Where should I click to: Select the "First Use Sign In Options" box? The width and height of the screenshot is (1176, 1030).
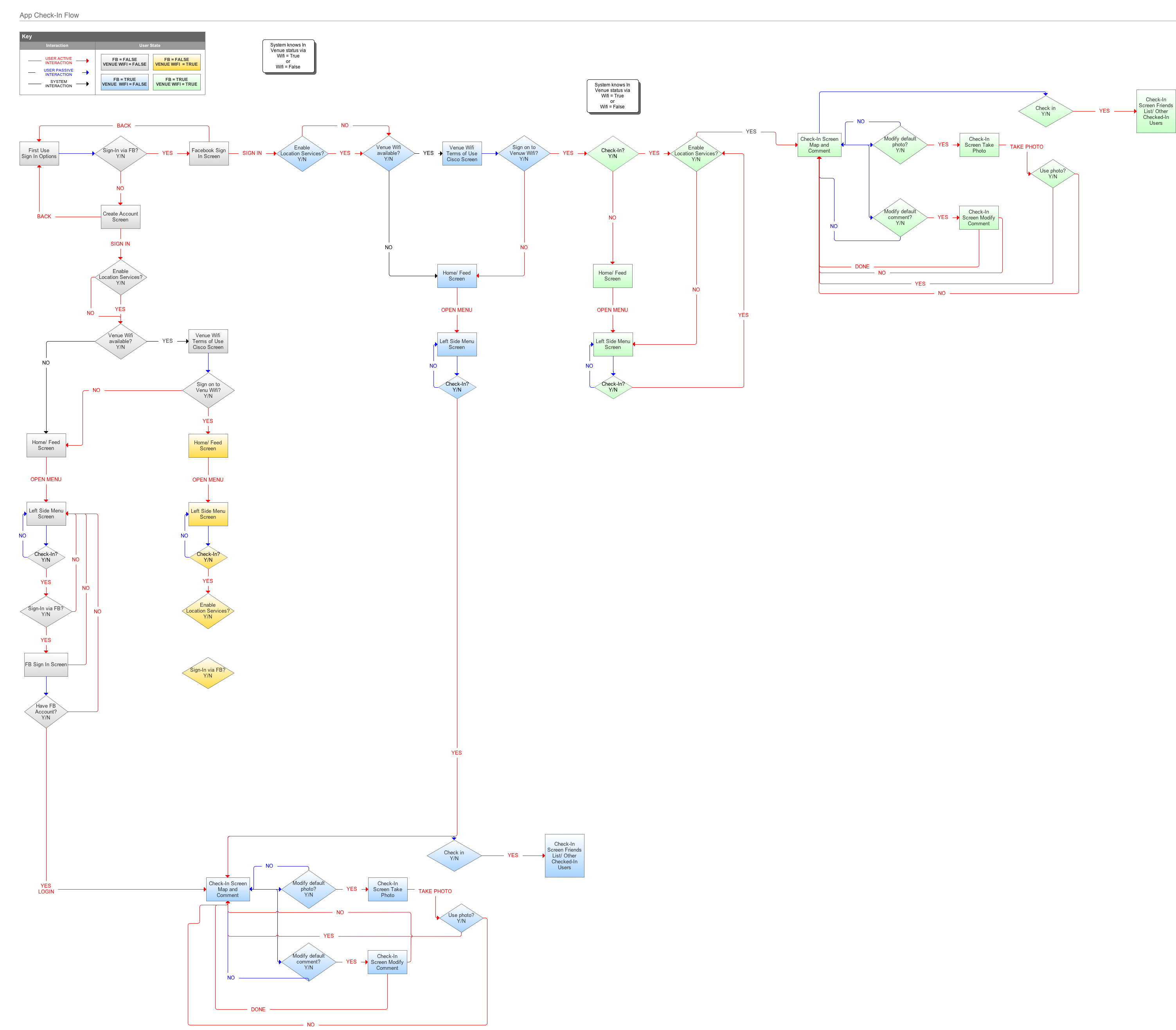[x=39, y=153]
